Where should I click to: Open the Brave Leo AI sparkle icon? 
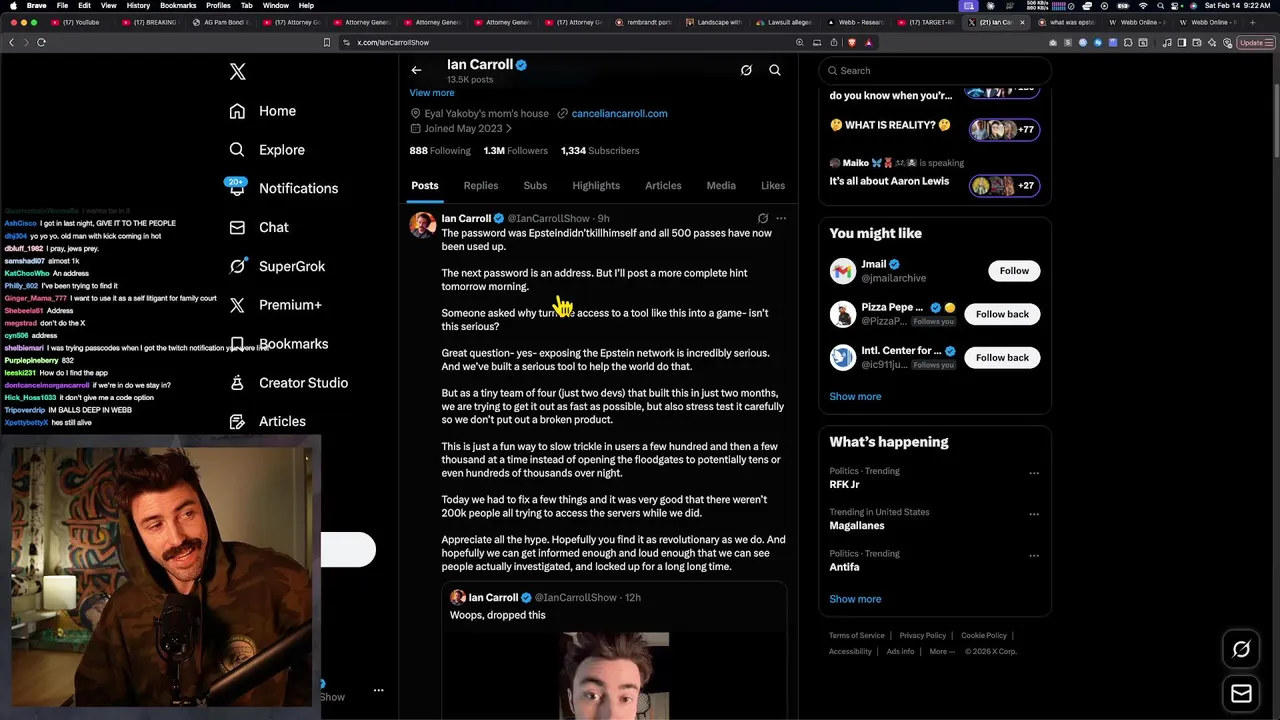click(1211, 42)
